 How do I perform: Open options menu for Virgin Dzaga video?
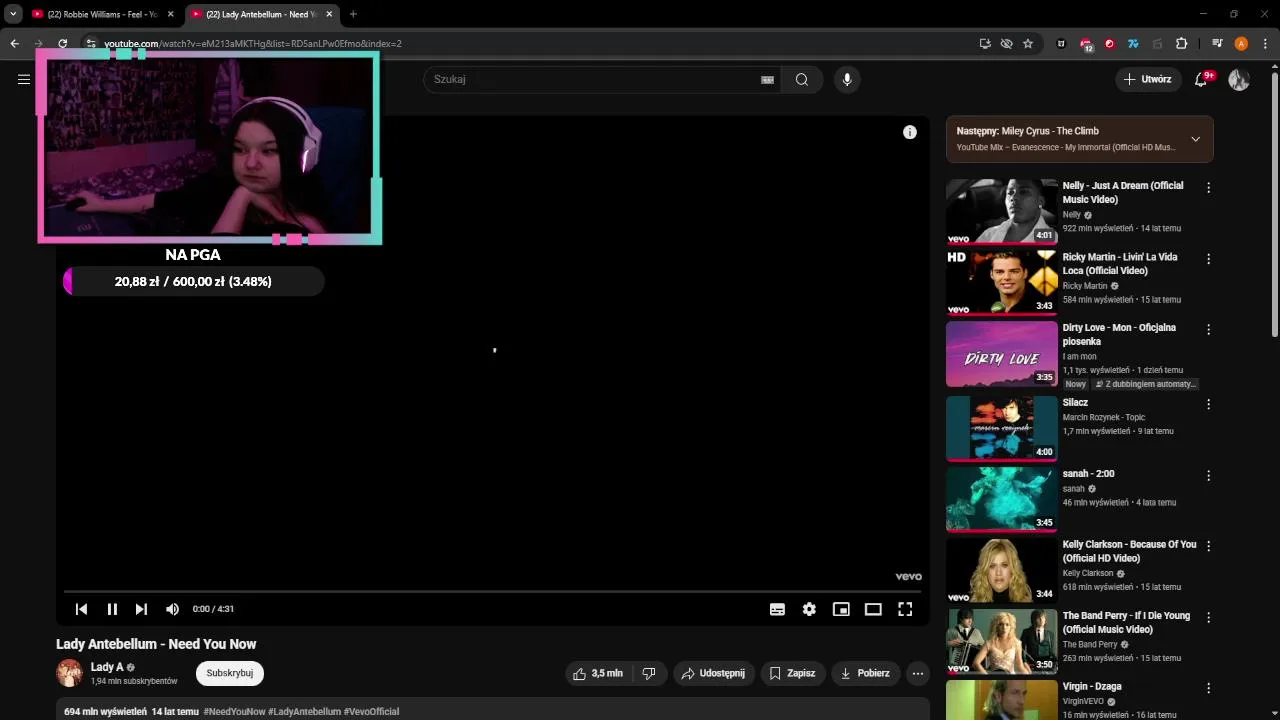1208,689
